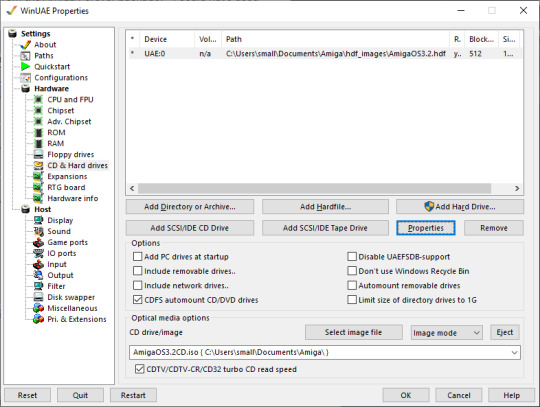
Task: Check Limit size of directory drives to 1G
Action: [x=352, y=300]
